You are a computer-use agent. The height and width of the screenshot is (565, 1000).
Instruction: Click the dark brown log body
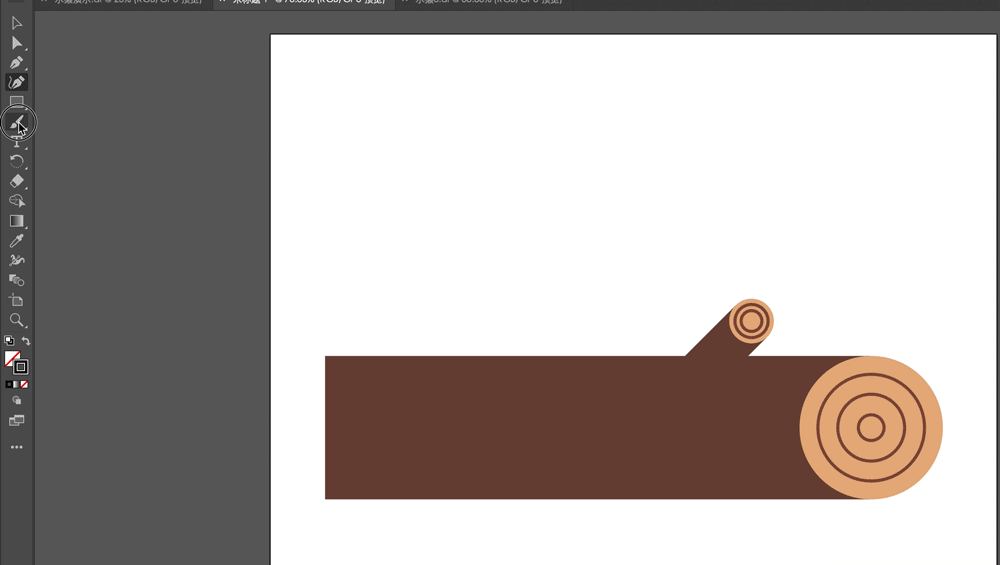point(561,427)
